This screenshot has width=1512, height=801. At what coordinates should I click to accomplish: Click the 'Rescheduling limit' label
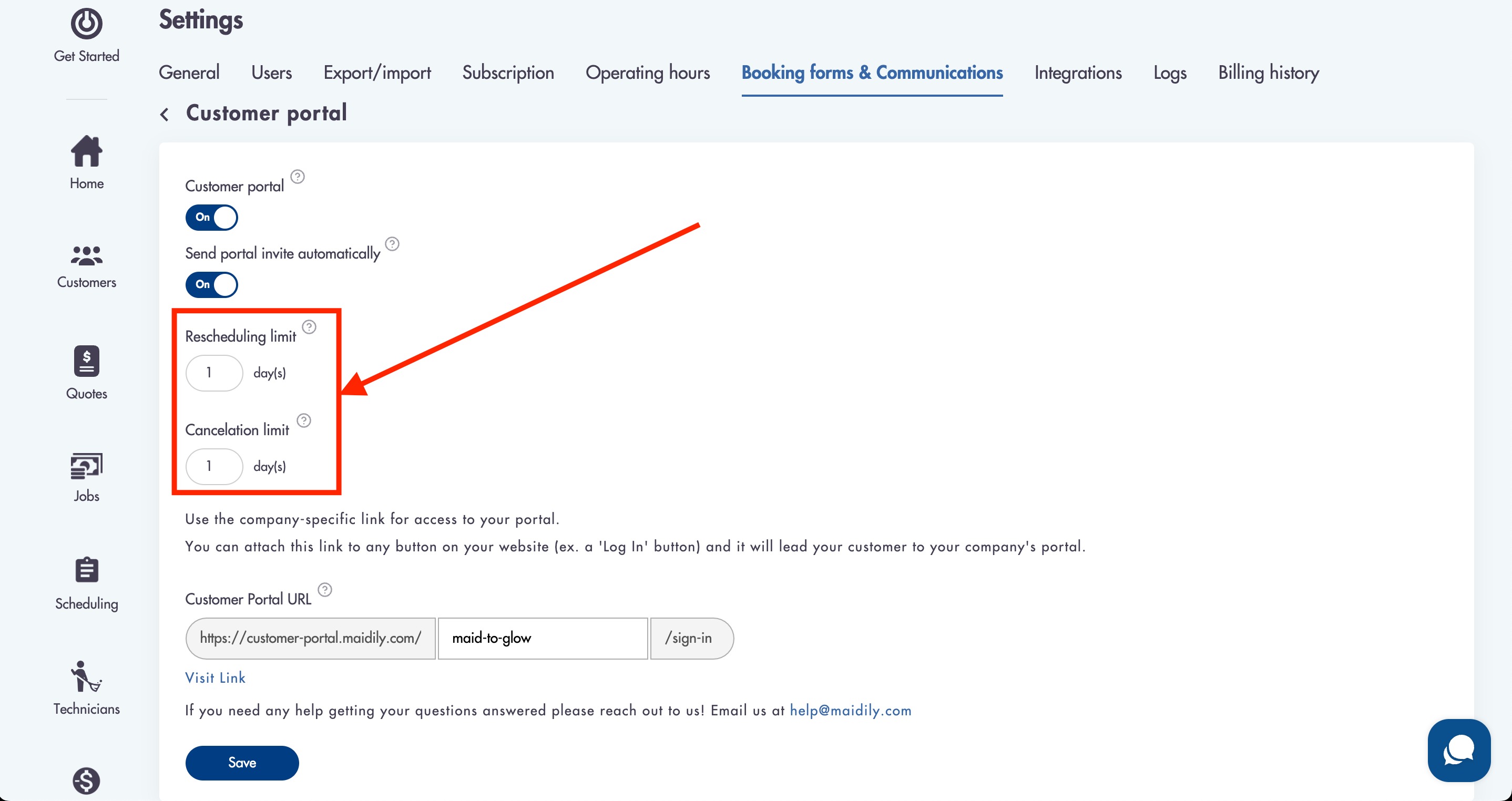(241, 336)
